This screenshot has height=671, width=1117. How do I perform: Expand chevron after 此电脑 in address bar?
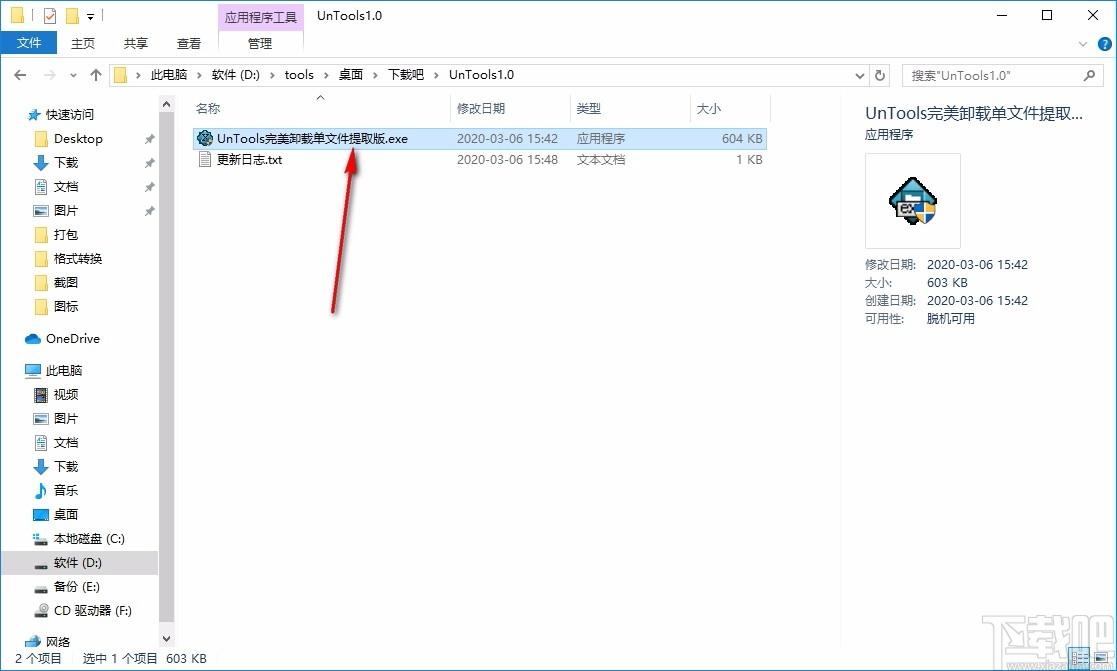[x=199, y=75]
